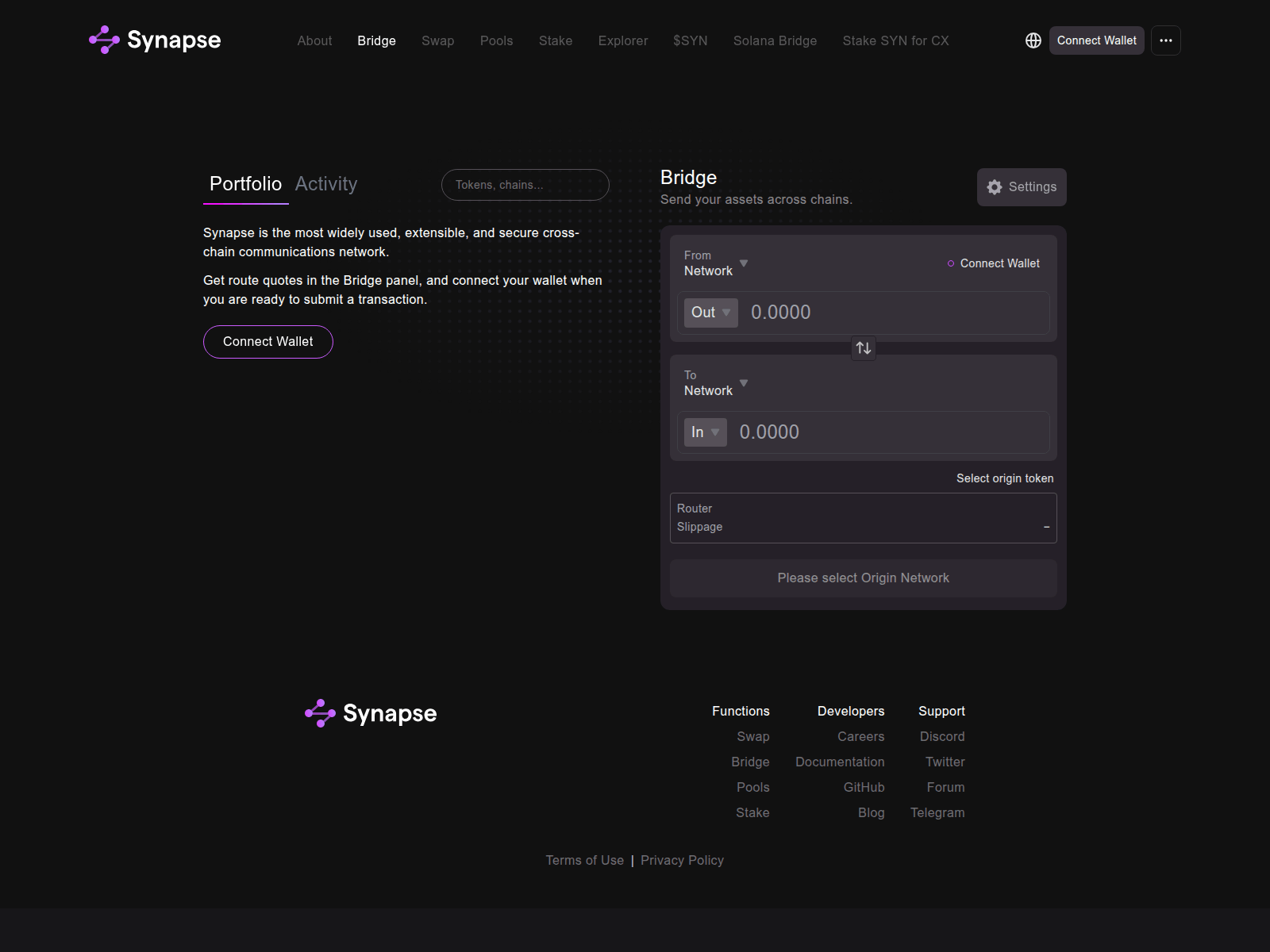Viewport: 1270px width, 952px height.
Task: Open $SYN in top navigation
Action: tap(691, 40)
